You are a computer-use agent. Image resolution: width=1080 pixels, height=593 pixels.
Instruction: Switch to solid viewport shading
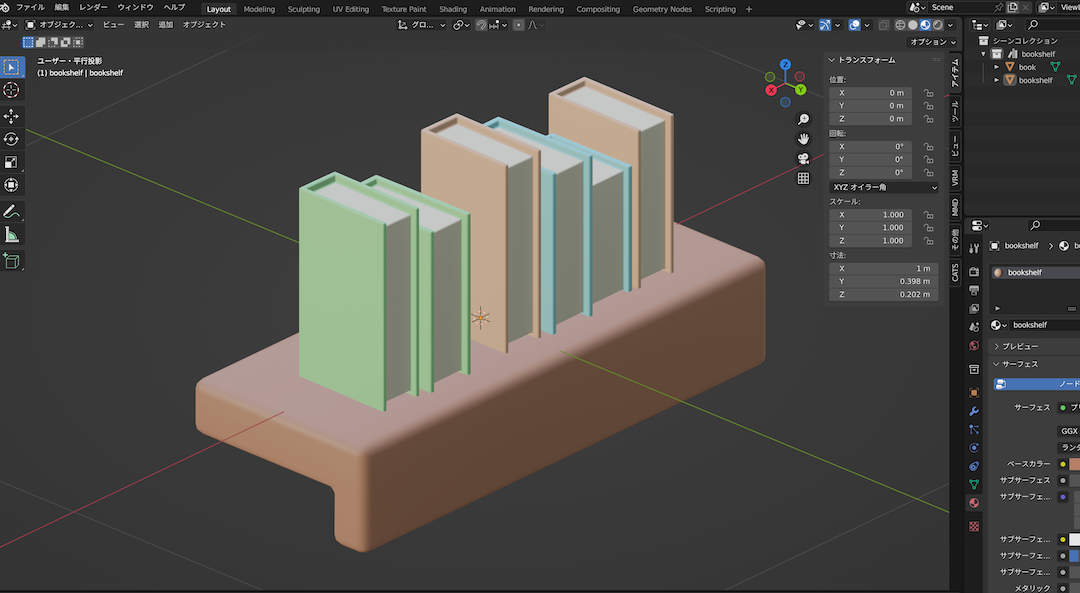pos(913,25)
